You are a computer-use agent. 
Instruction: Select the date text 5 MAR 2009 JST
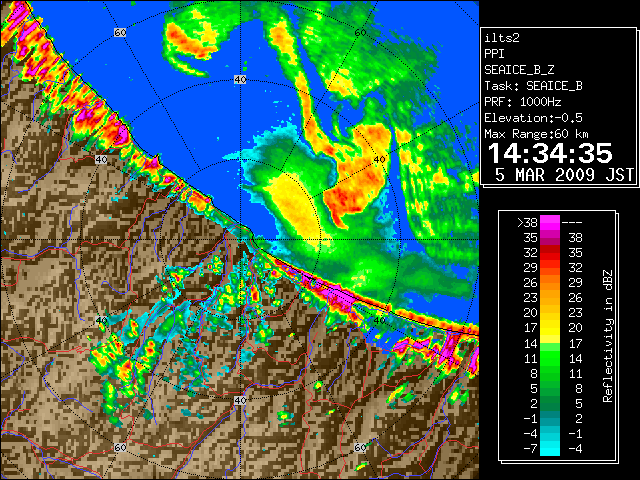[x=564, y=175]
